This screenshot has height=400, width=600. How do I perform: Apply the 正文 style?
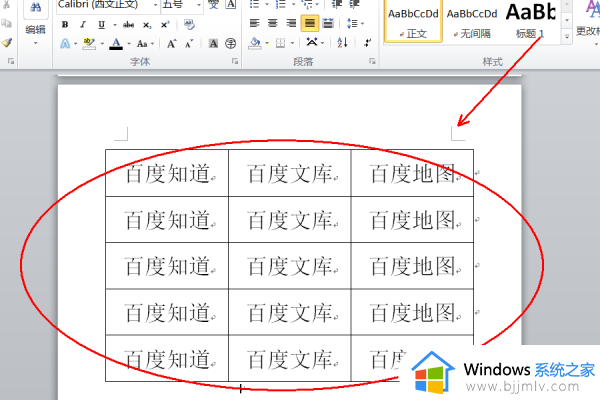pyautogui.click(x=413, y=21)
